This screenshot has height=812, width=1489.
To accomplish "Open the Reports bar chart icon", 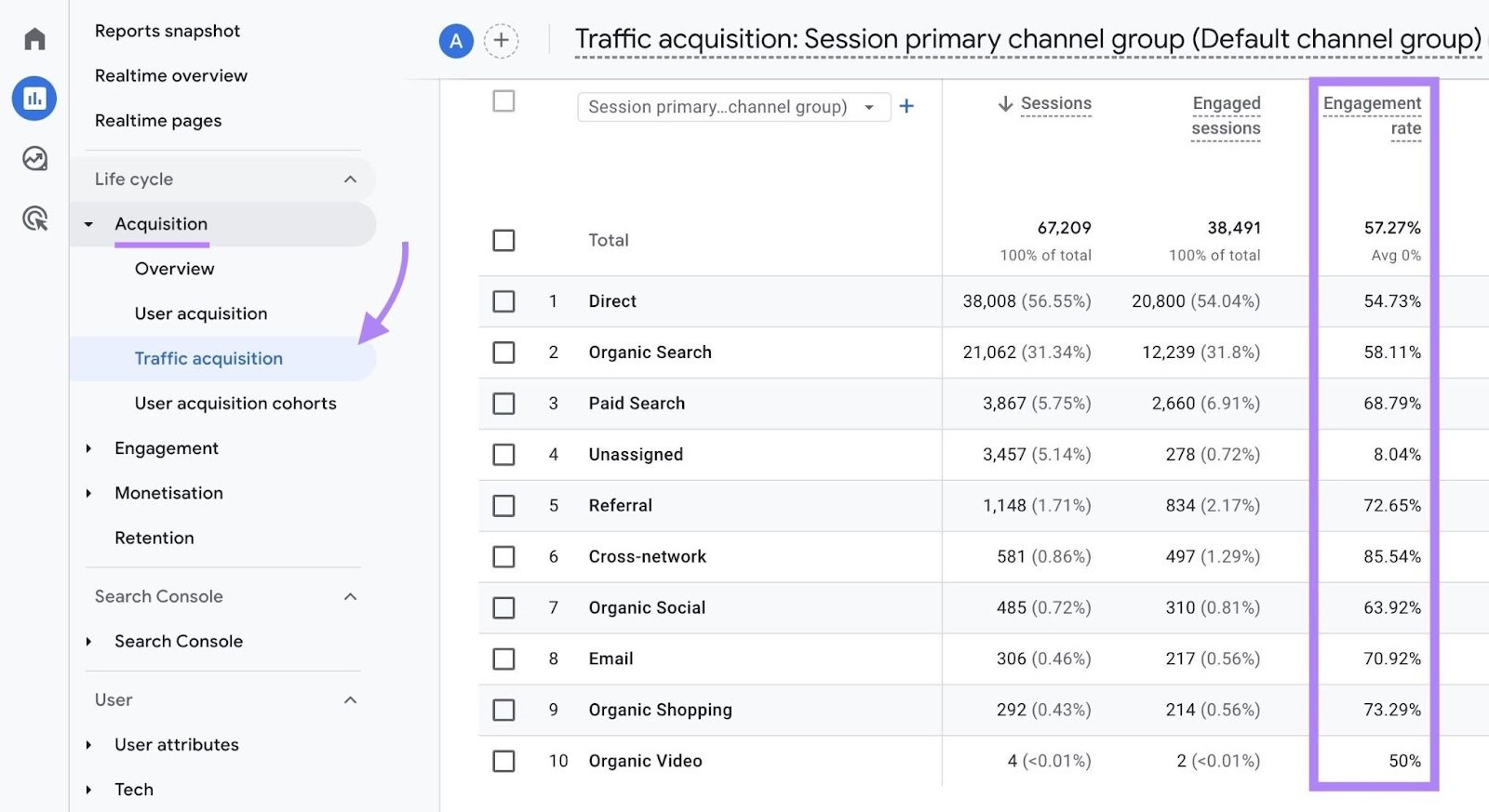I will 34,99.
